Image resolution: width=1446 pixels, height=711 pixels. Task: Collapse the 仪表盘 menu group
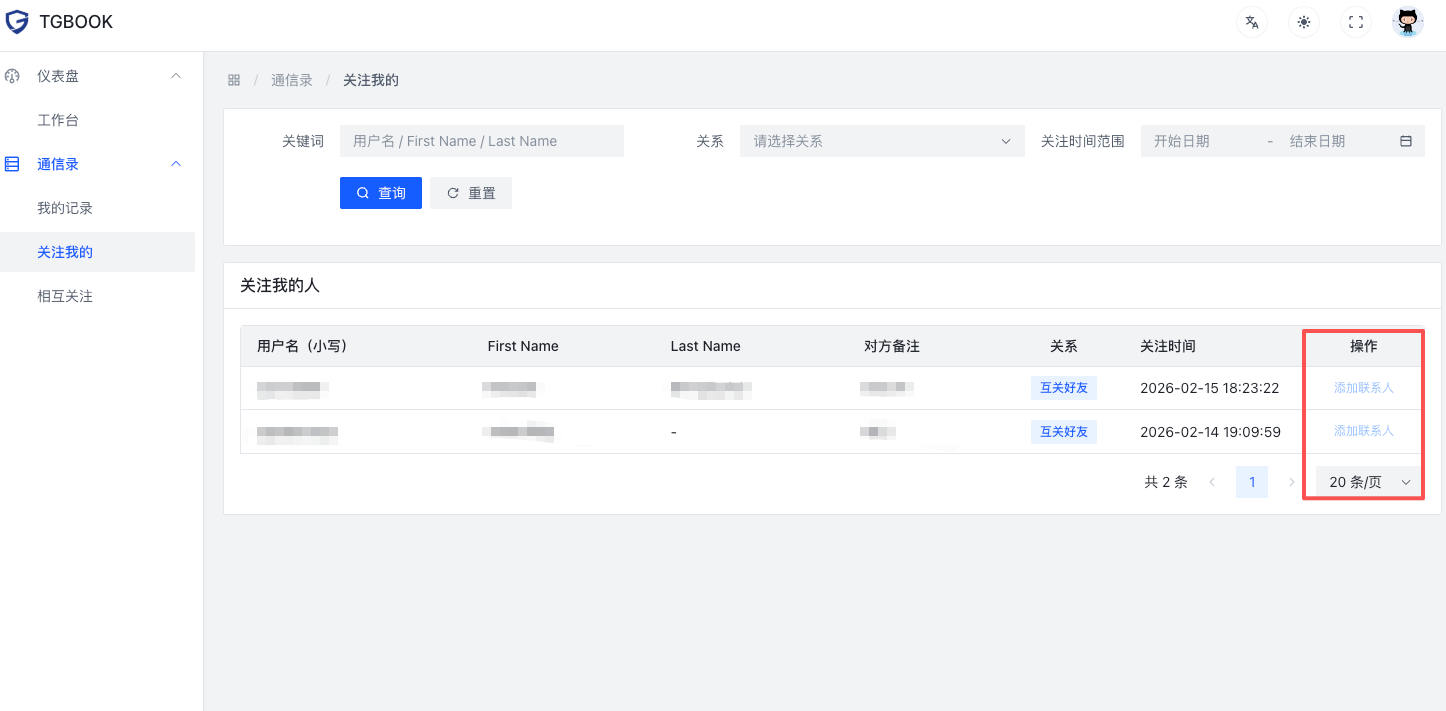pos(176,76)
